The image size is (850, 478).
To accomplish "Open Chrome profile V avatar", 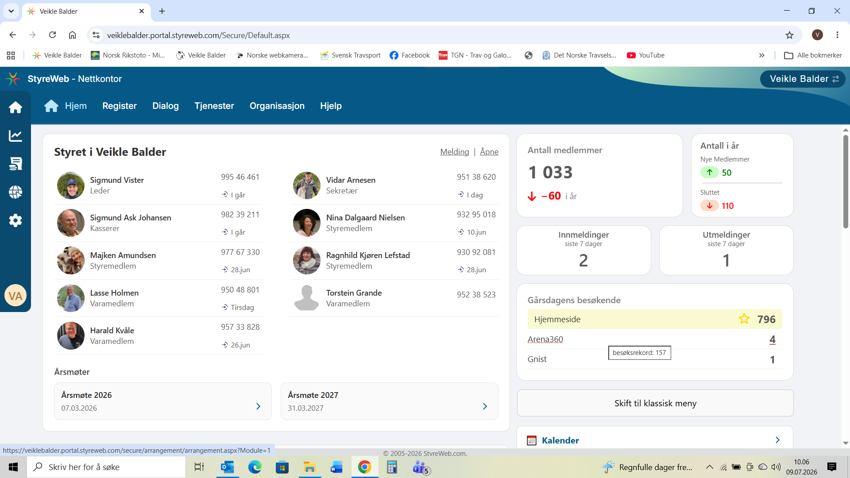I will 817,35.
